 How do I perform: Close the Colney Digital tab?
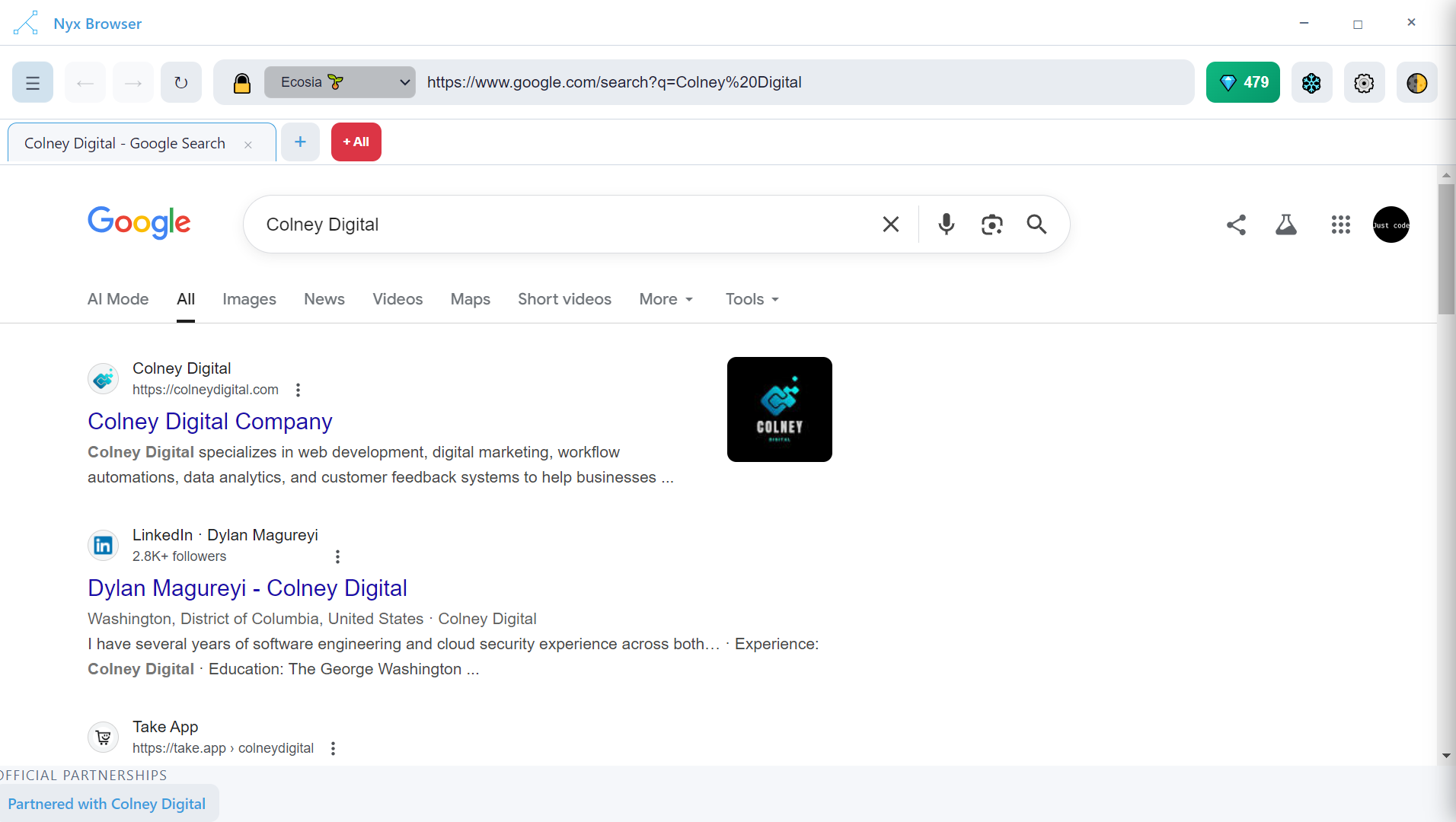(x=248, y=145)
